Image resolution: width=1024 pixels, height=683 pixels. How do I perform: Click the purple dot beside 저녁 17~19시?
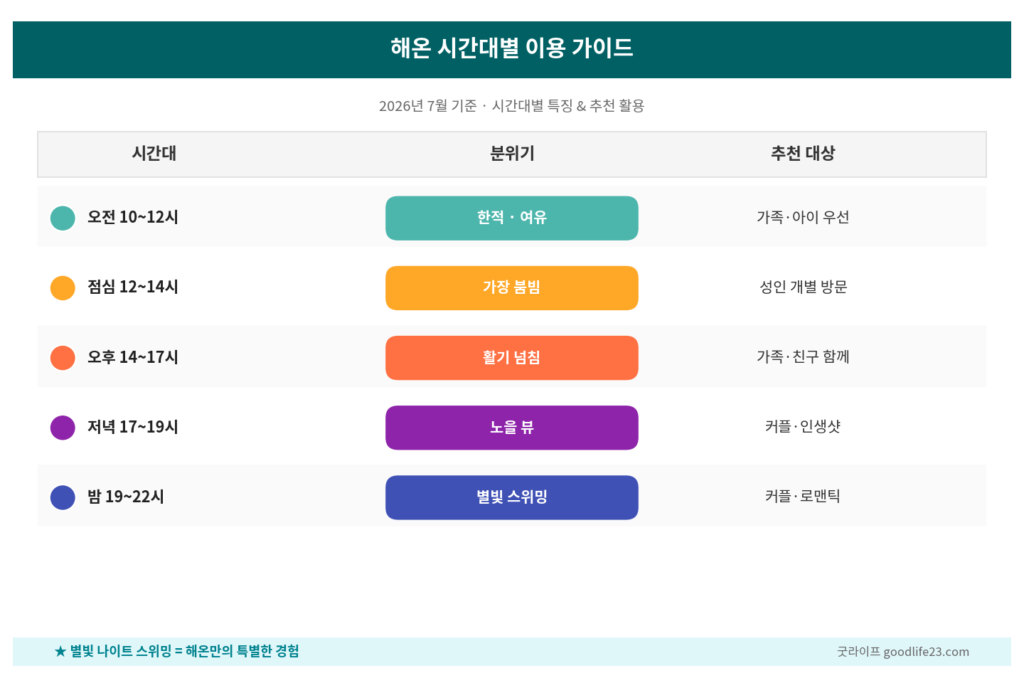[x=63, y=428]
